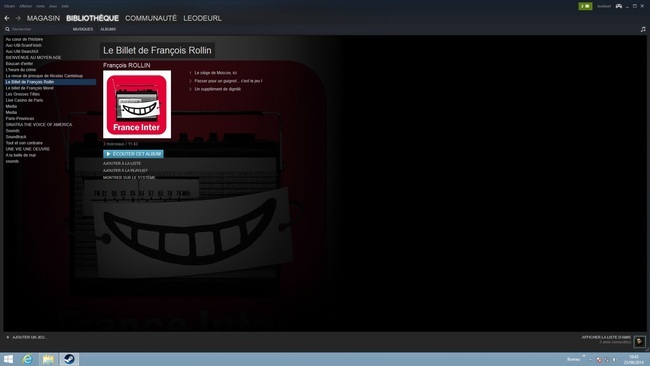This screenshot has height=366, width=650.
Task: Click the green notifications mail indicator
Action: click(585, 6)
